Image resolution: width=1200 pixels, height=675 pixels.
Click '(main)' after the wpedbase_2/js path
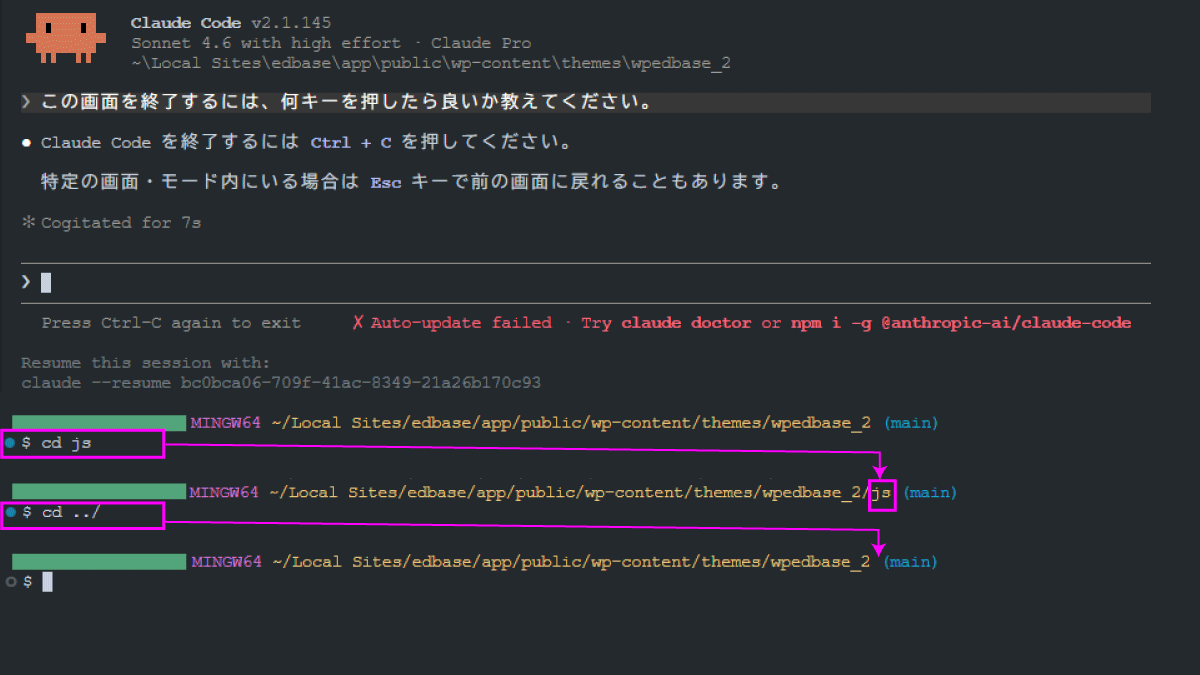tap(930, 493)
